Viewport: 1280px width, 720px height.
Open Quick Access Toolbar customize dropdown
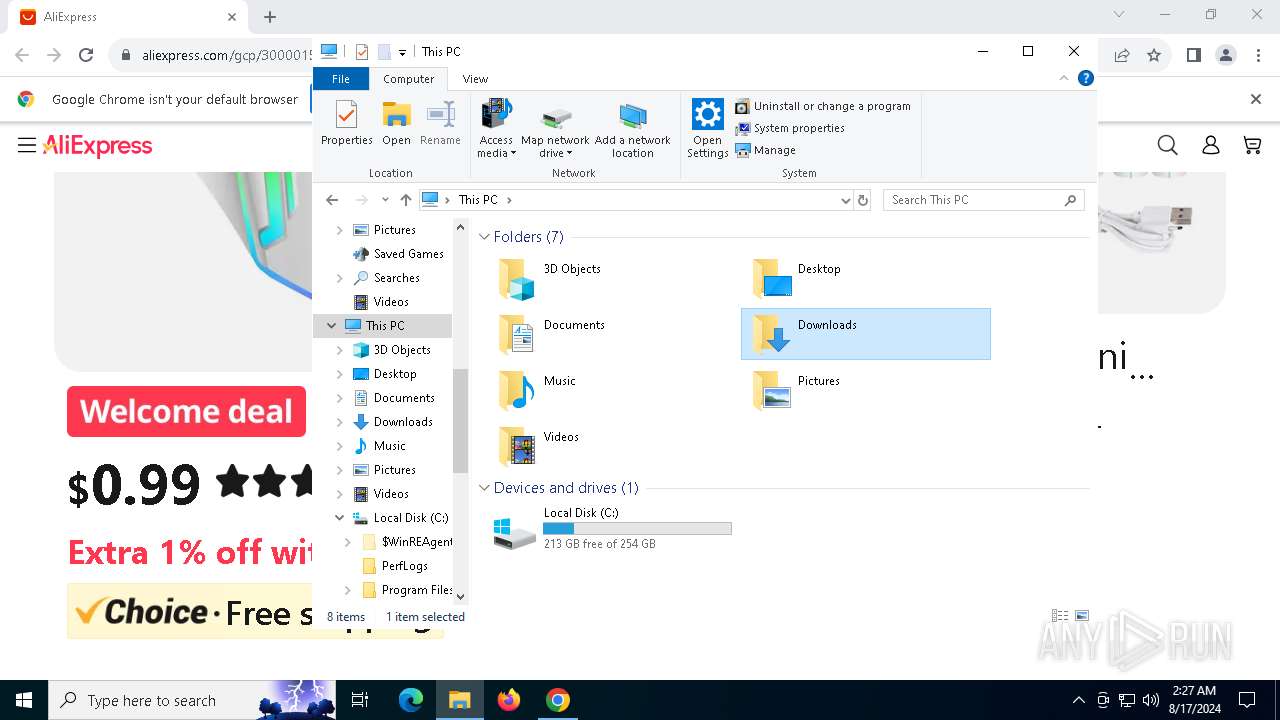point(402,52)
